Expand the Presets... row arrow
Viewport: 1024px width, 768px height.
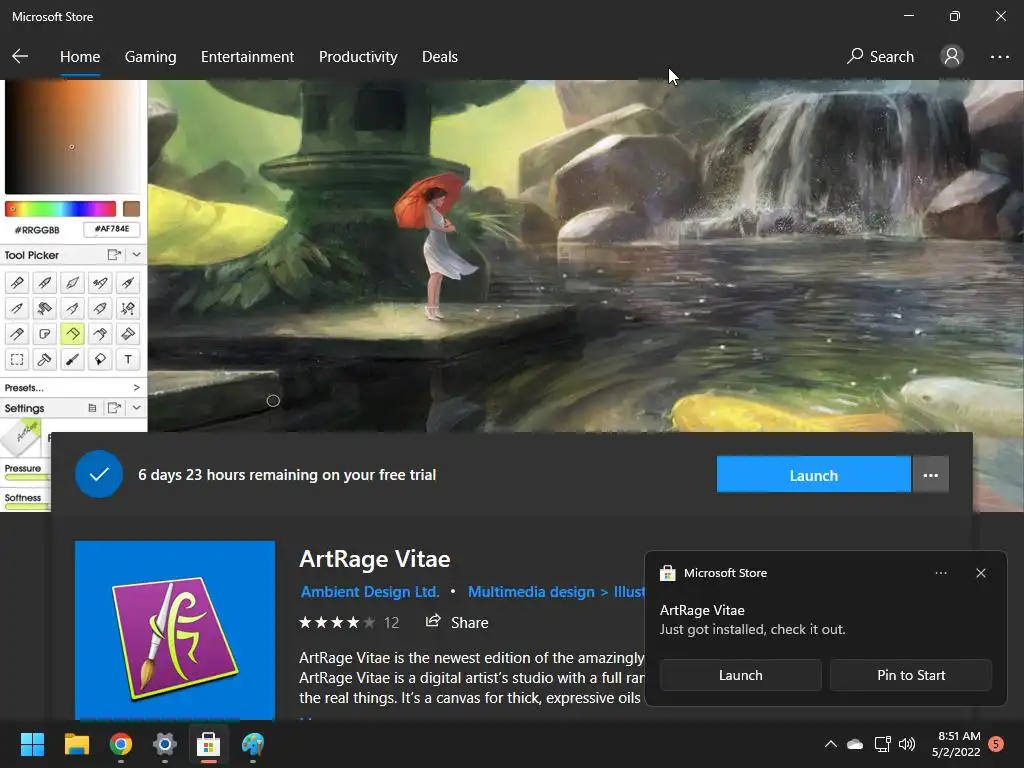pos(136,387)
